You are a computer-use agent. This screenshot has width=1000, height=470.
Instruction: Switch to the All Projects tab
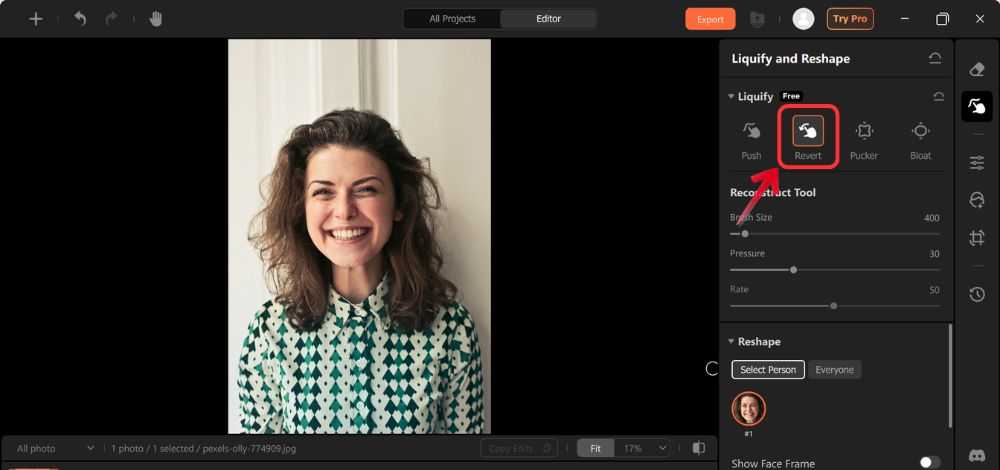452,19
